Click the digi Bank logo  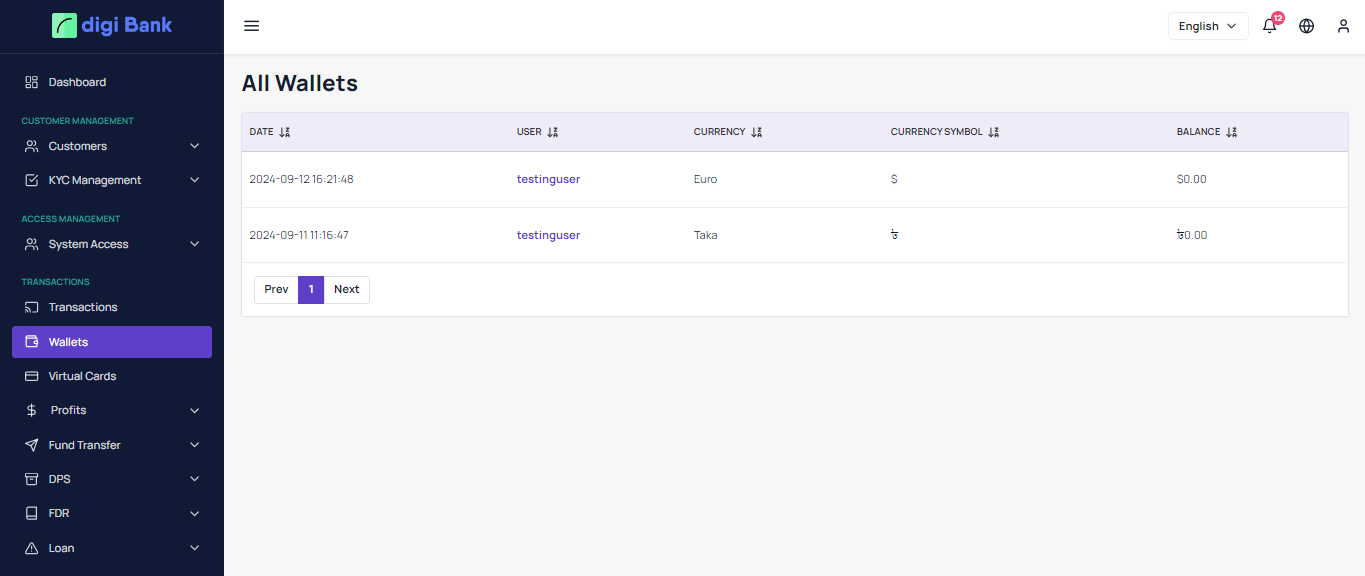112,25
